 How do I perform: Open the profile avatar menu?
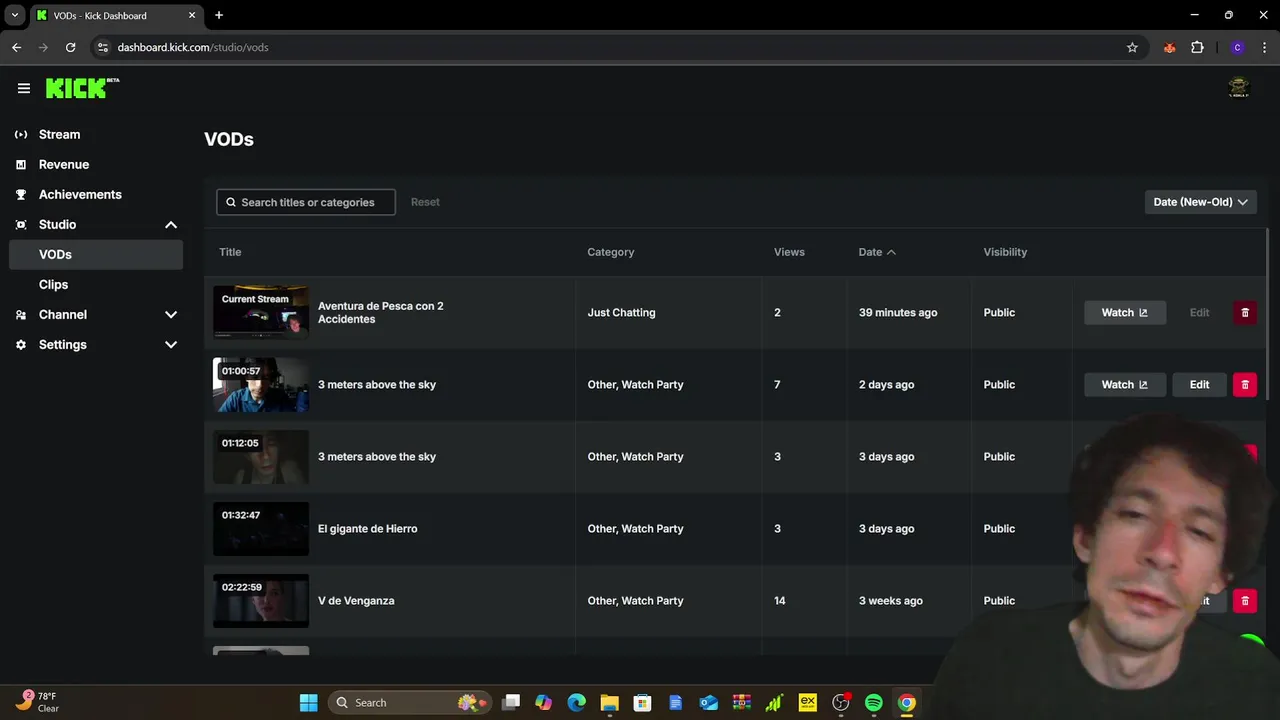(x=1238, y=88)
